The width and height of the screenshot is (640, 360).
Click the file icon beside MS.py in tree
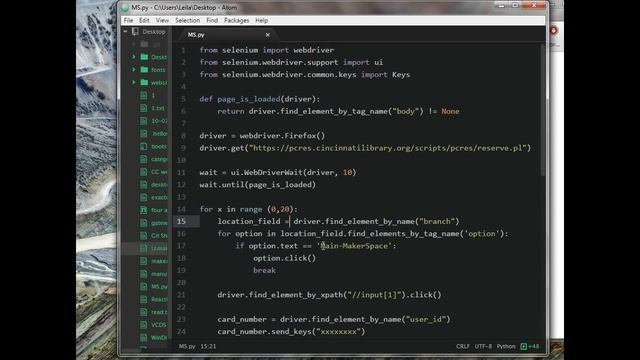pos(144,287)
